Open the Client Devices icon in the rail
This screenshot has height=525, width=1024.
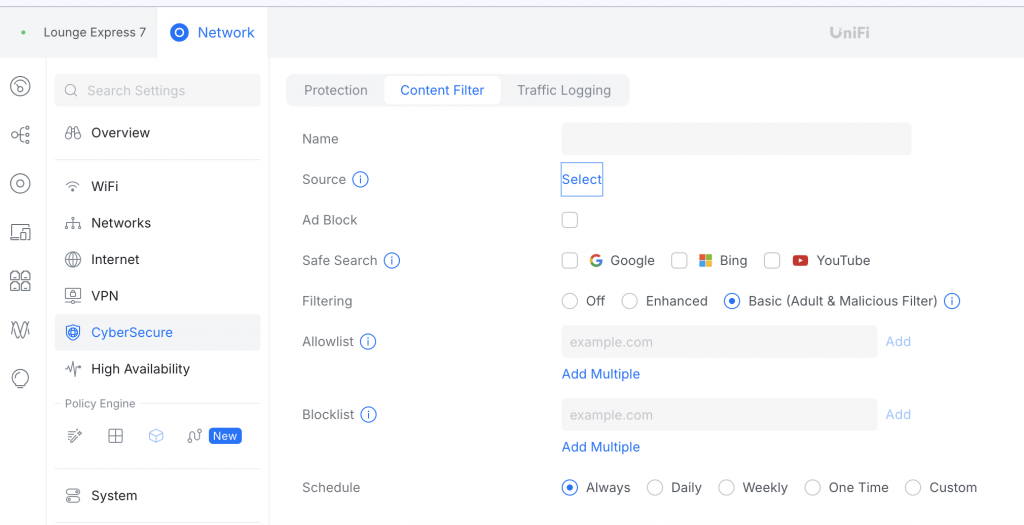(20, 232)
